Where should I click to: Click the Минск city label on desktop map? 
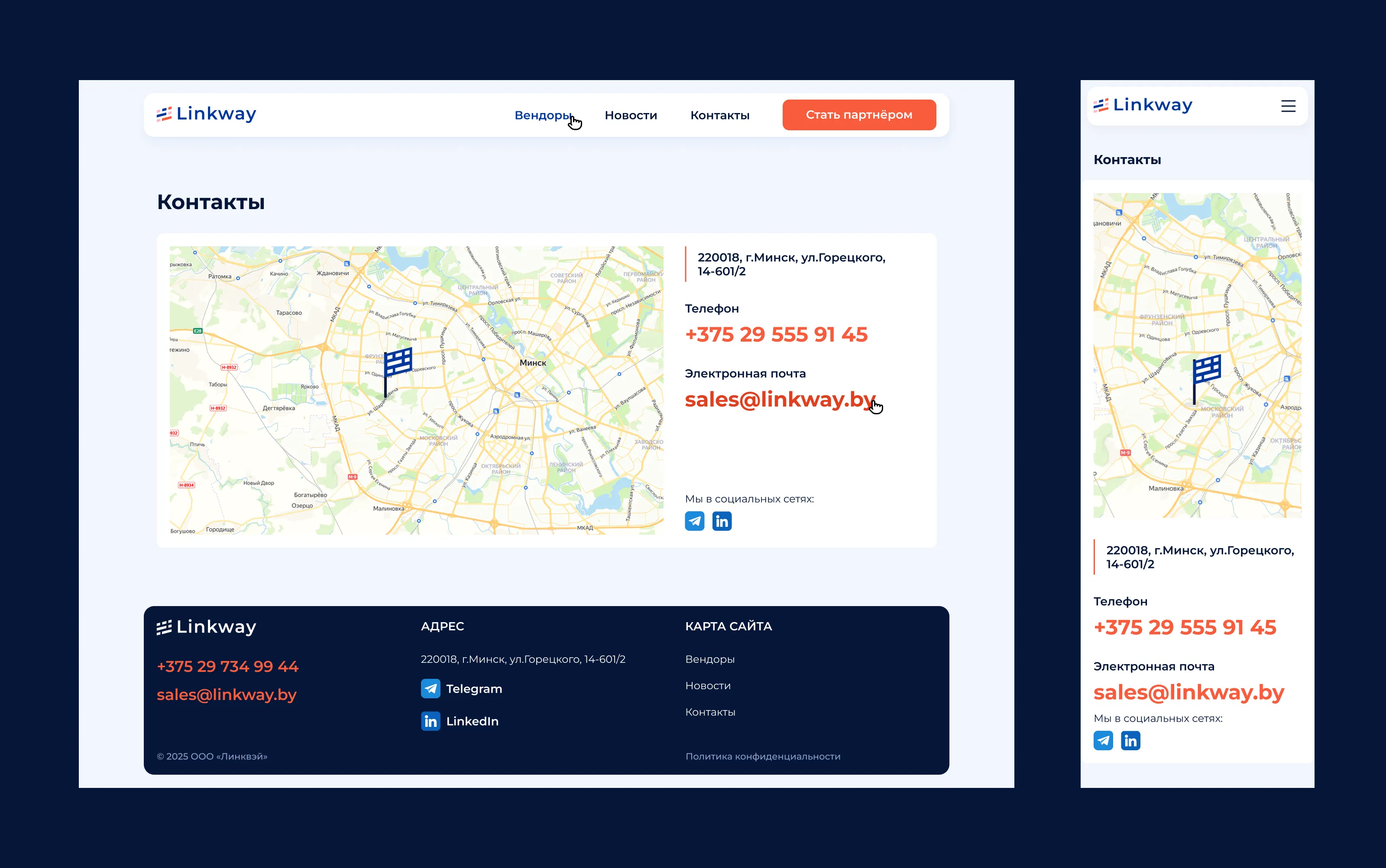pyautogui.click(x=532, y=363)
